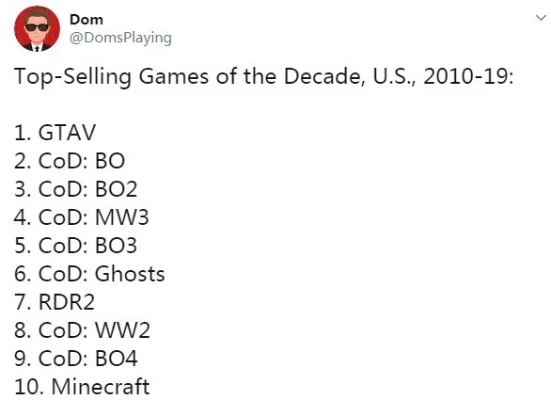
Task: Select the '6. CoD: Ghosts' line
Action: point(90,274)
